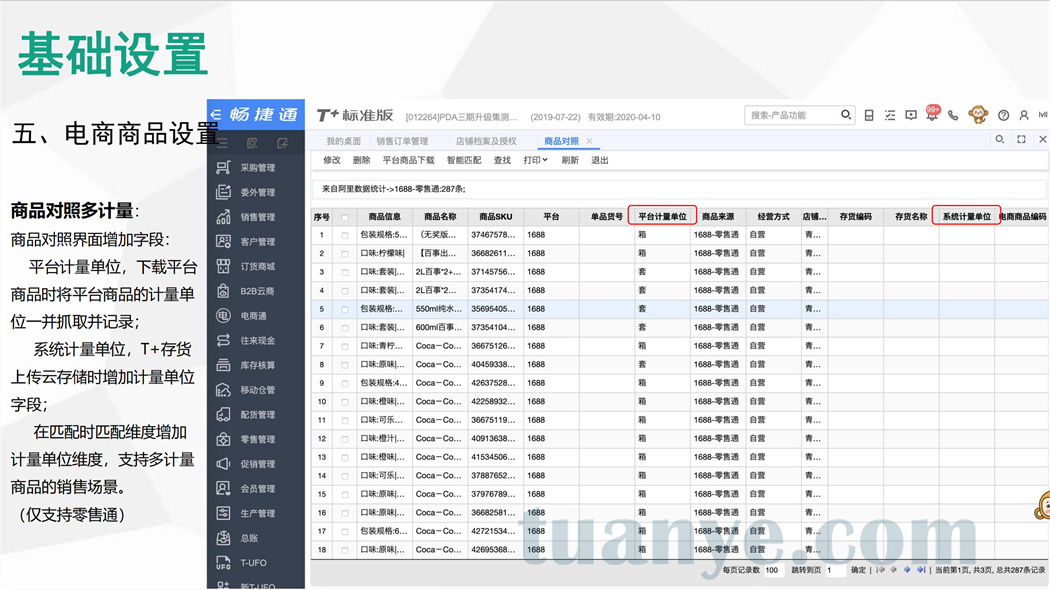The image size is (1050, 590).
Task: Open notifications bell with 99+ badge
Action: pos(932,114)
